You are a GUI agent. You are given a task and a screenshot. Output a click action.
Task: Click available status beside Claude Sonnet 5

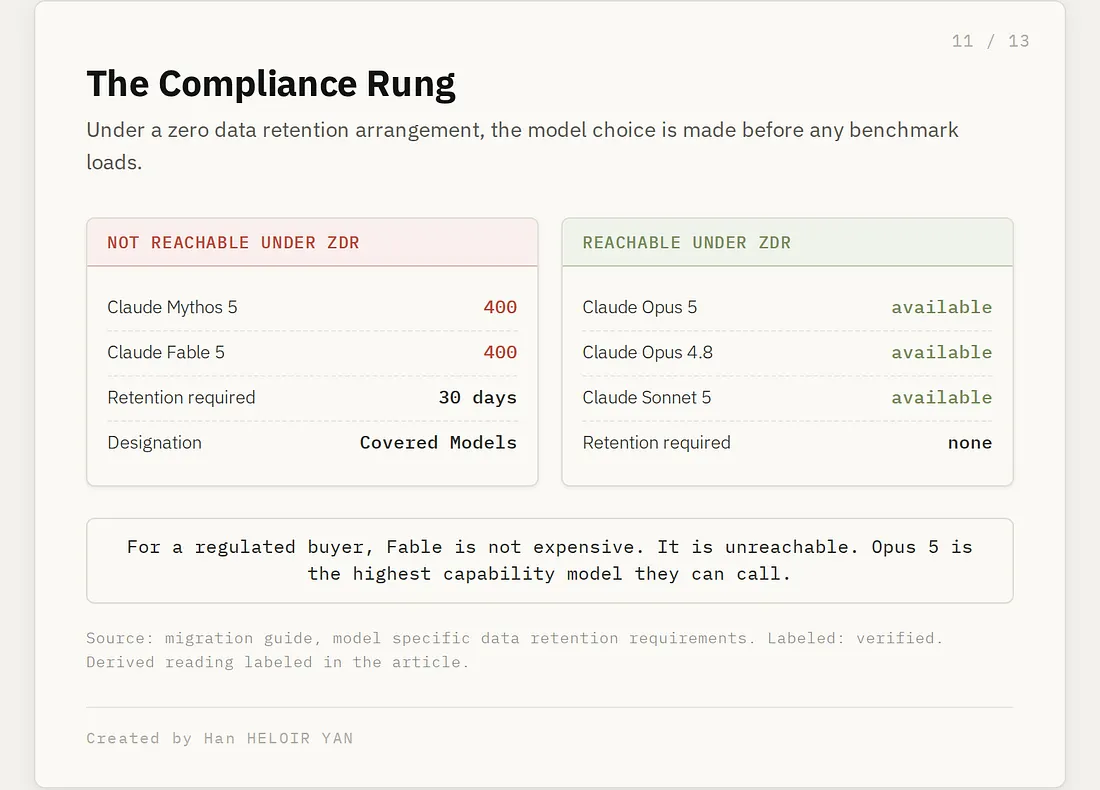941,398
